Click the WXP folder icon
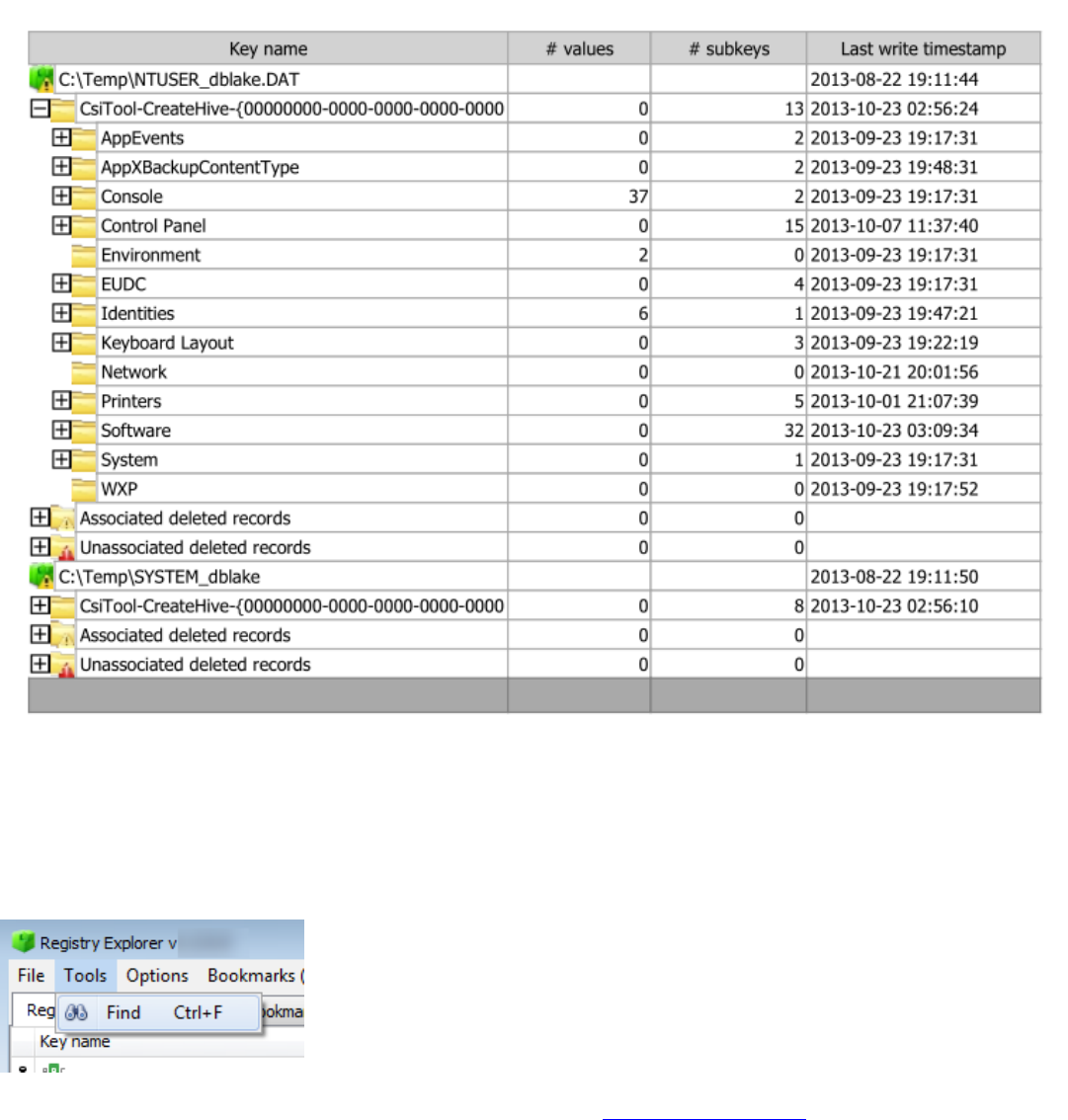The width and height of the screenshot is (1068, 1120). point(84,489)
